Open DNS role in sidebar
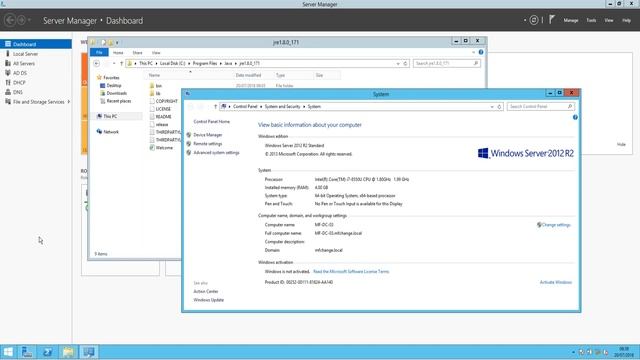The height and width of the screenshot is (360, 640). (18, 92)
